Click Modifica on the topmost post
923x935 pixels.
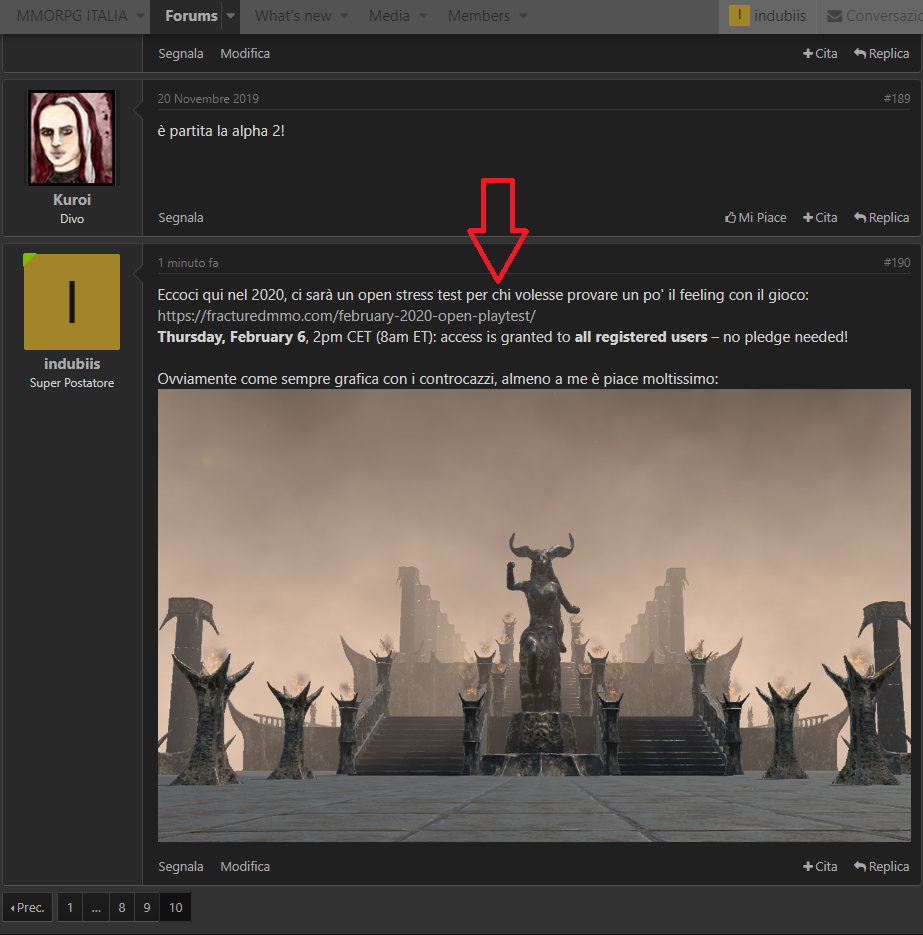coord(245,54)
